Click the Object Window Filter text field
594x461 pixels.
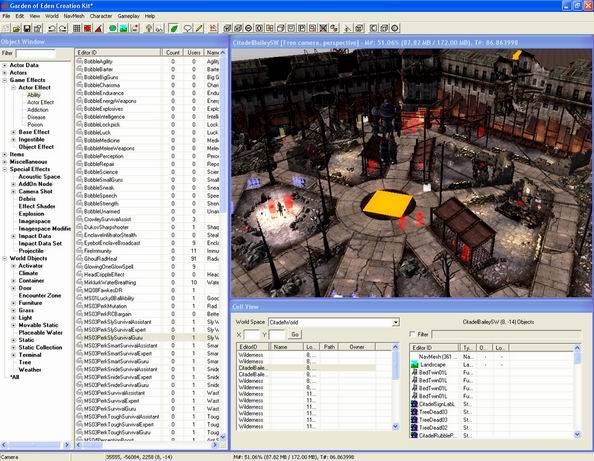point(36,53)
